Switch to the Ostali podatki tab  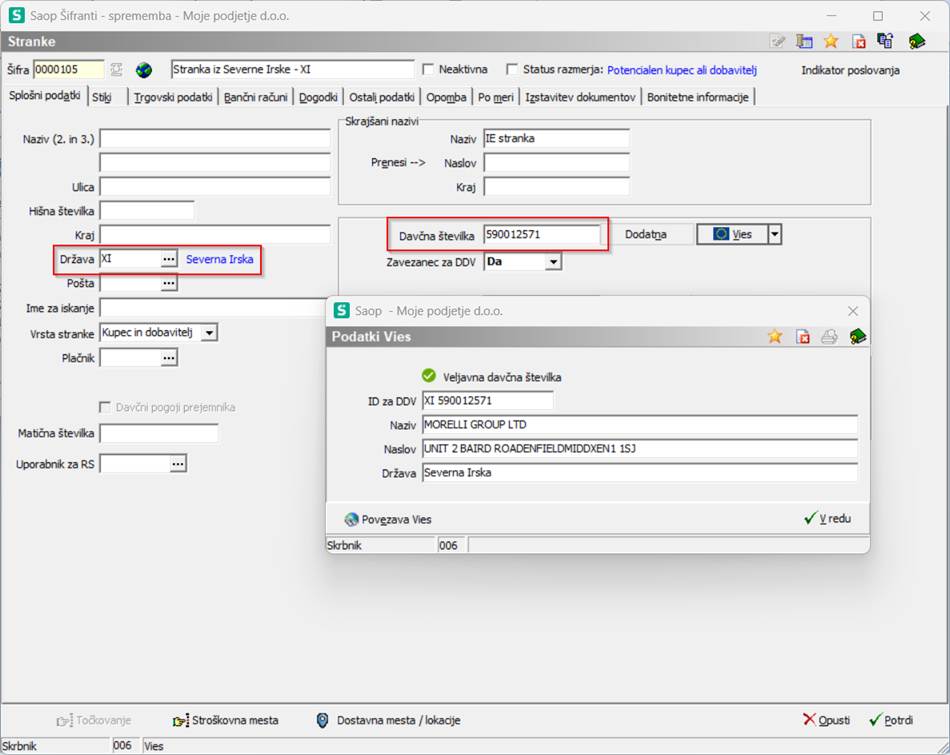[382, 97]
